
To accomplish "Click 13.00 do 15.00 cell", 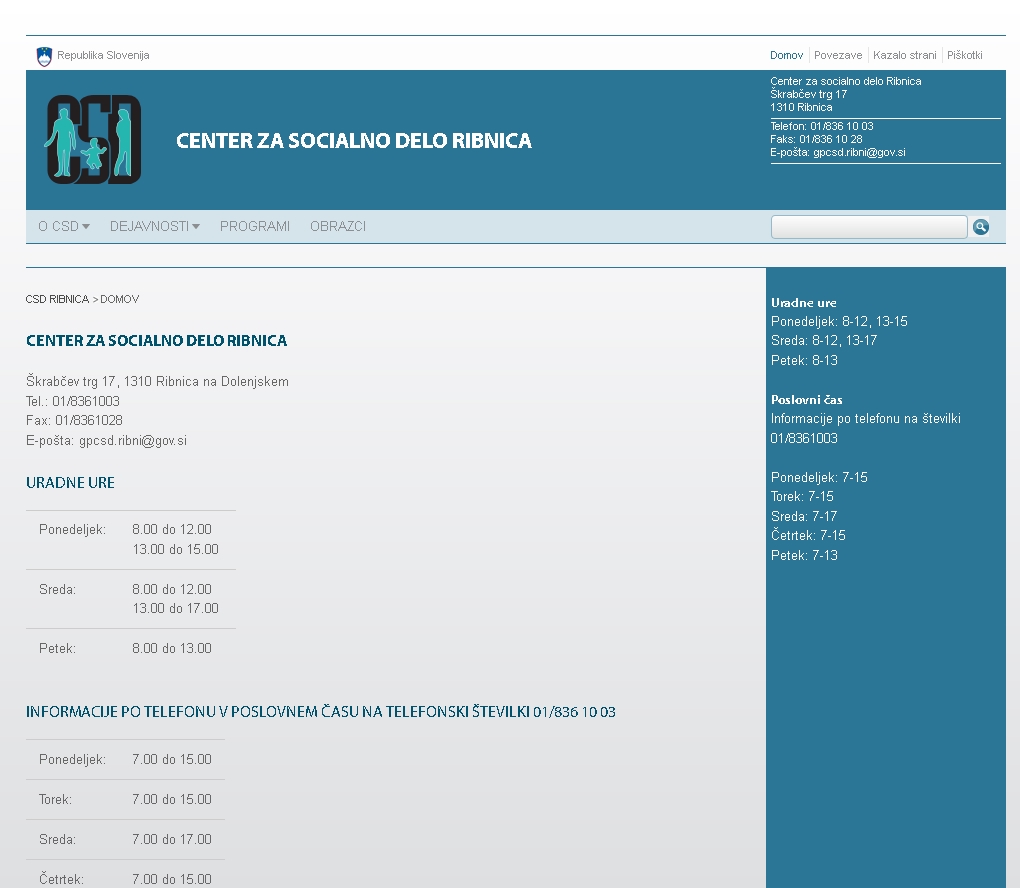I will pos(175,549).
